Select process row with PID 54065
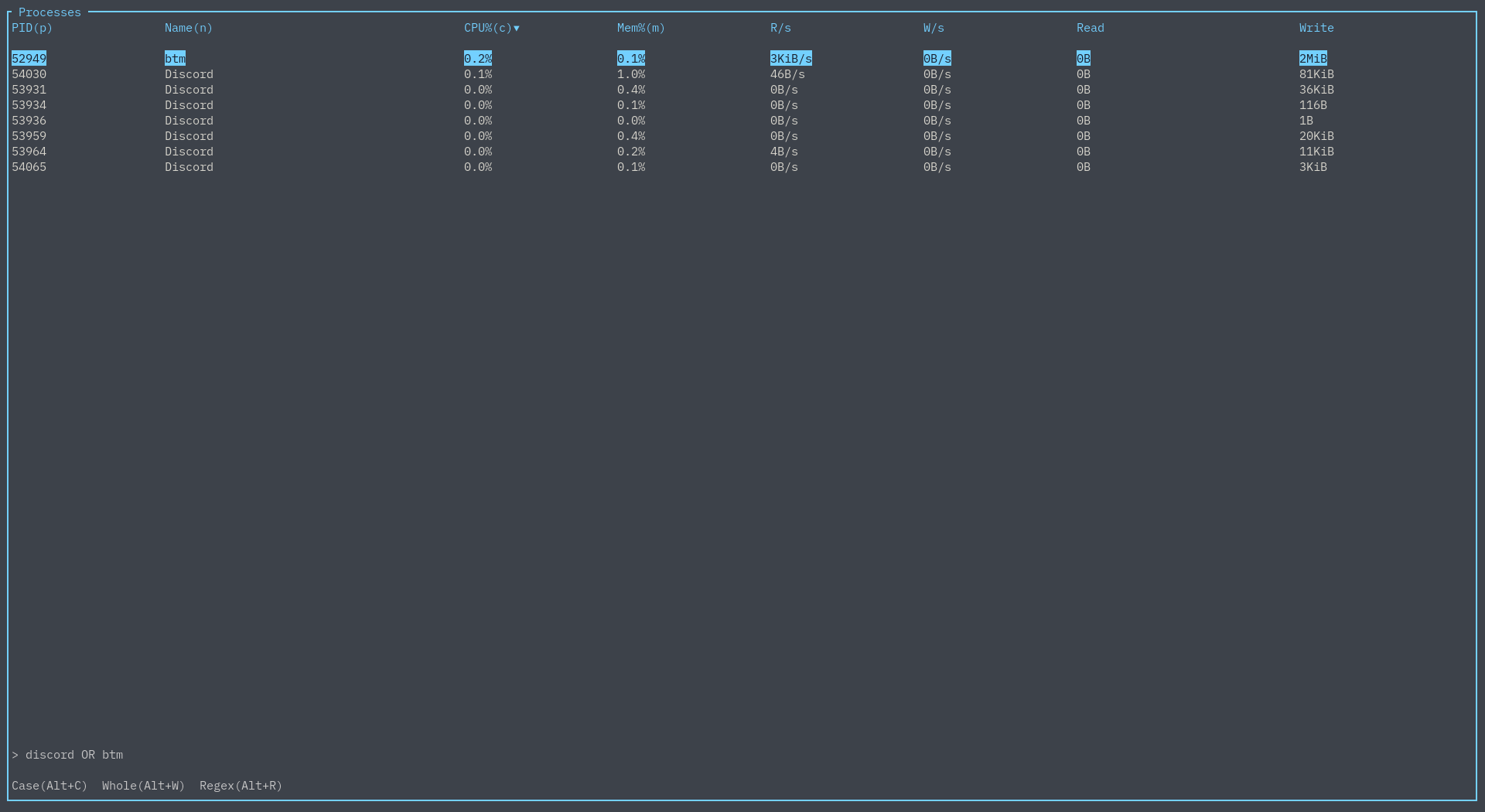The image size is (1485, 812). 742,167
